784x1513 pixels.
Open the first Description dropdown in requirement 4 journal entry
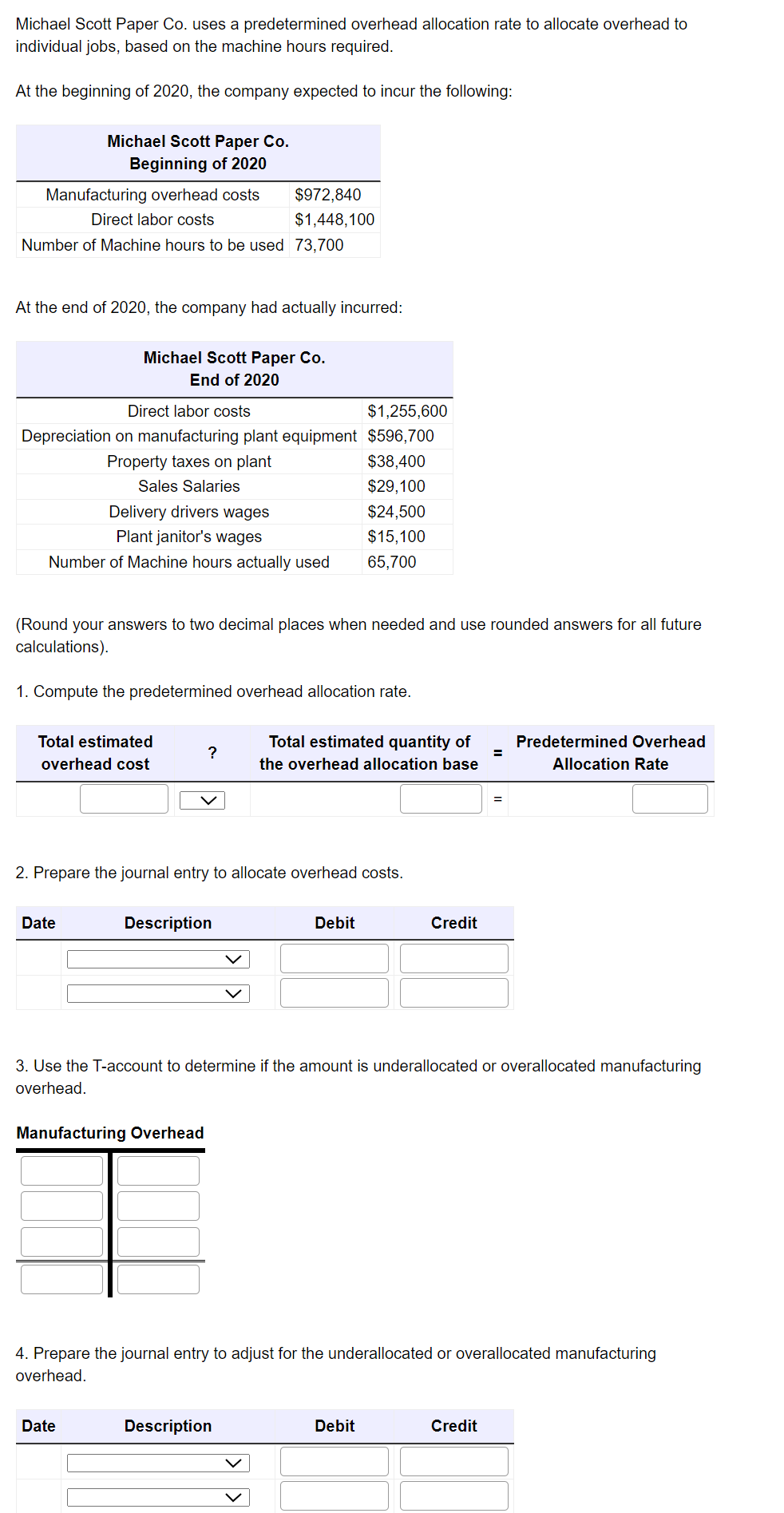pyautogui.click(x=158, y=1461)
